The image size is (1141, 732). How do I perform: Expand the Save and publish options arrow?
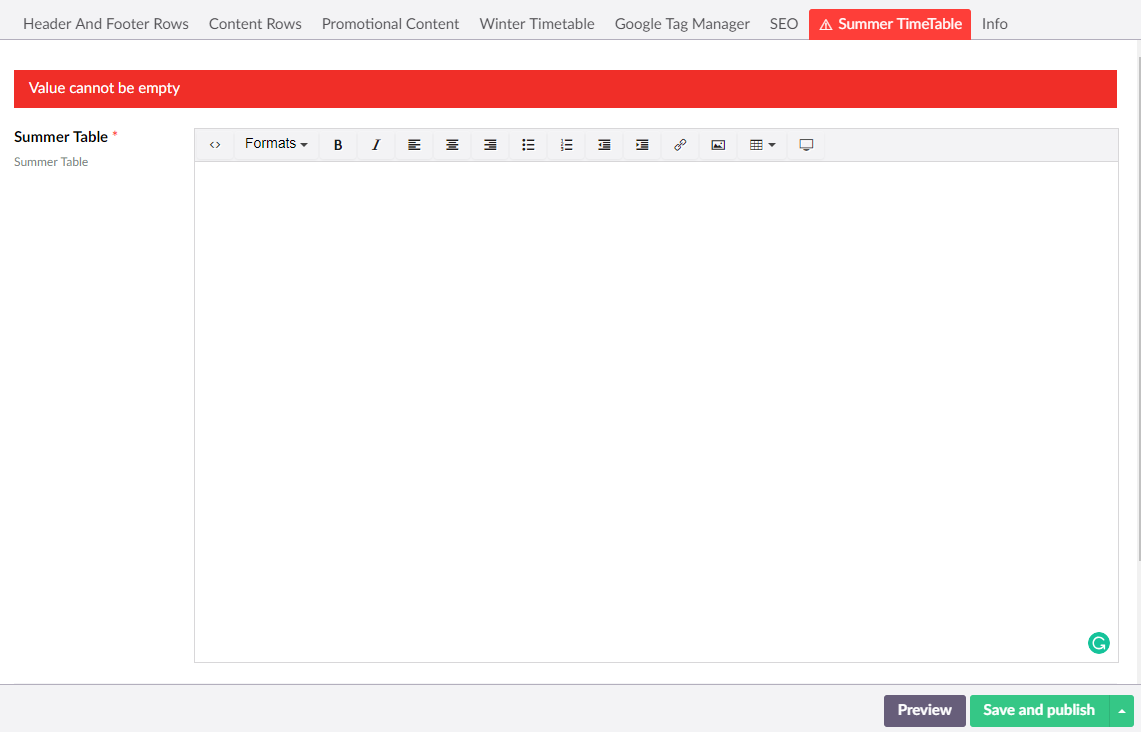[1121, 711]
